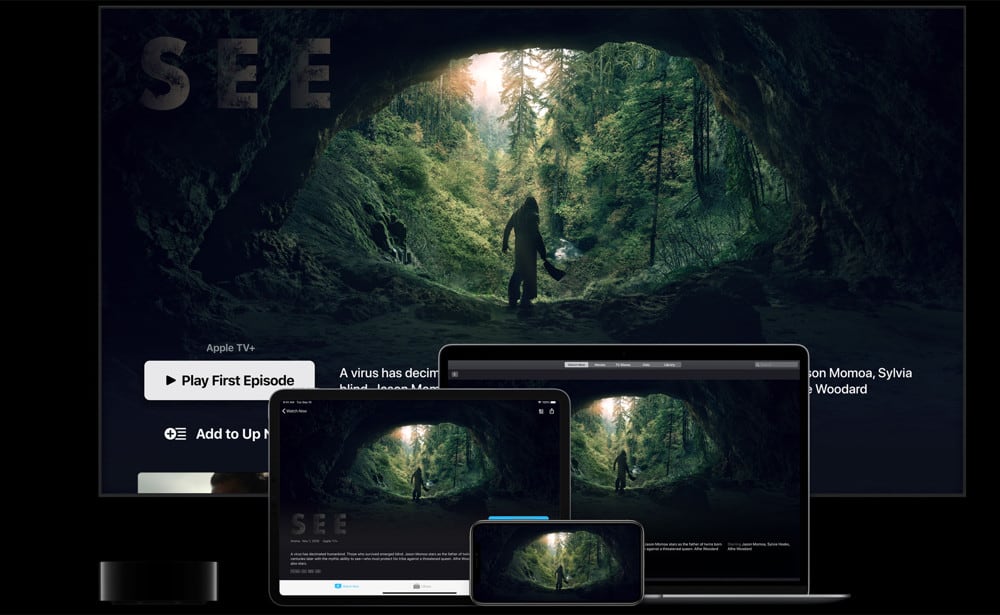
Task: Click the Add to Up Next list icon
Action: click(x=175, y=434)
